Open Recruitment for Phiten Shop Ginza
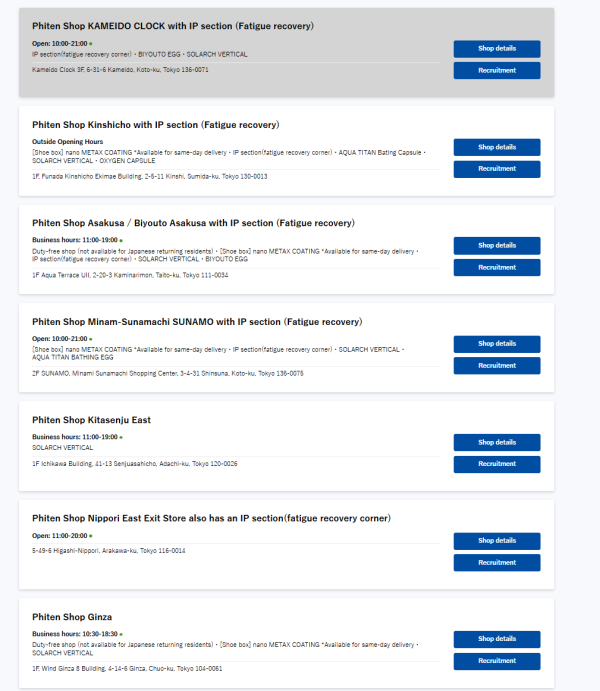600x691 pixels. click(496, 661)
